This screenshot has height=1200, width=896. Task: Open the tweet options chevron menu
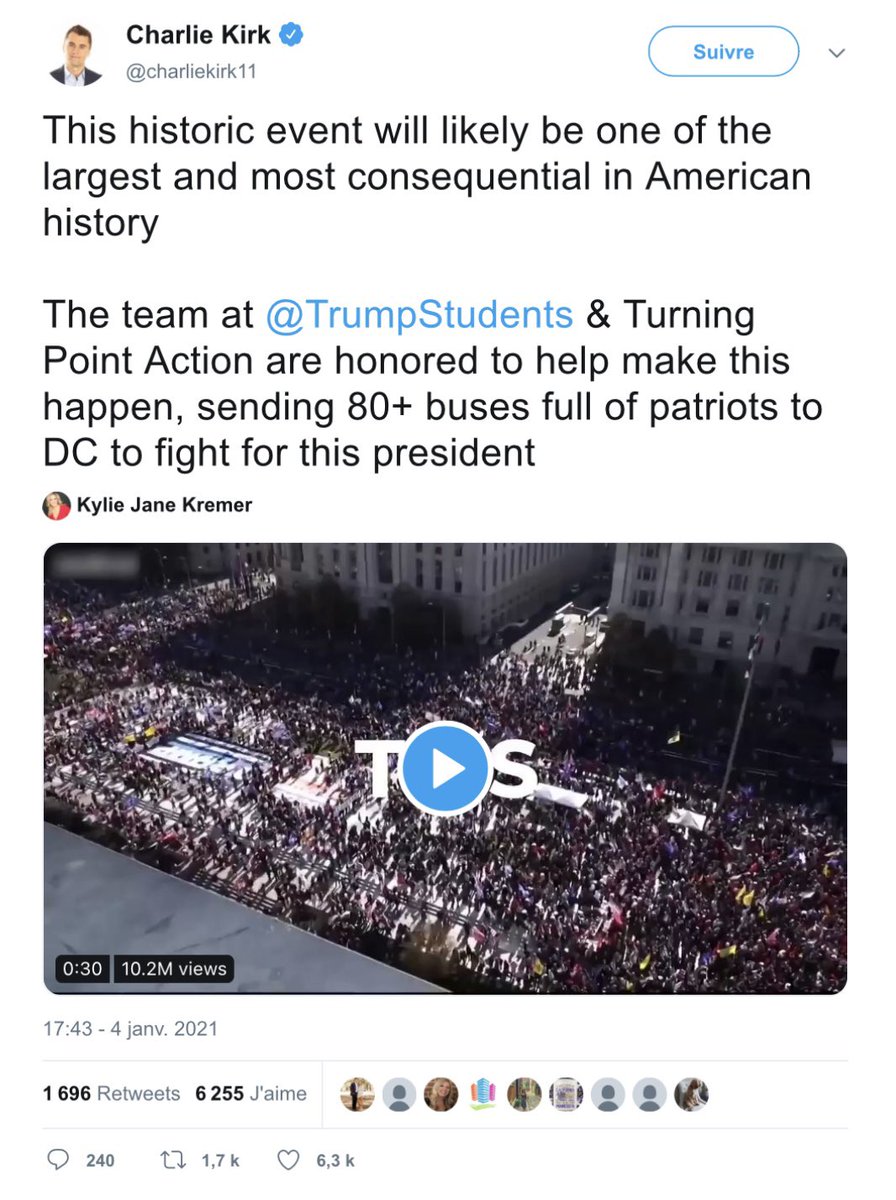(837, 54)
